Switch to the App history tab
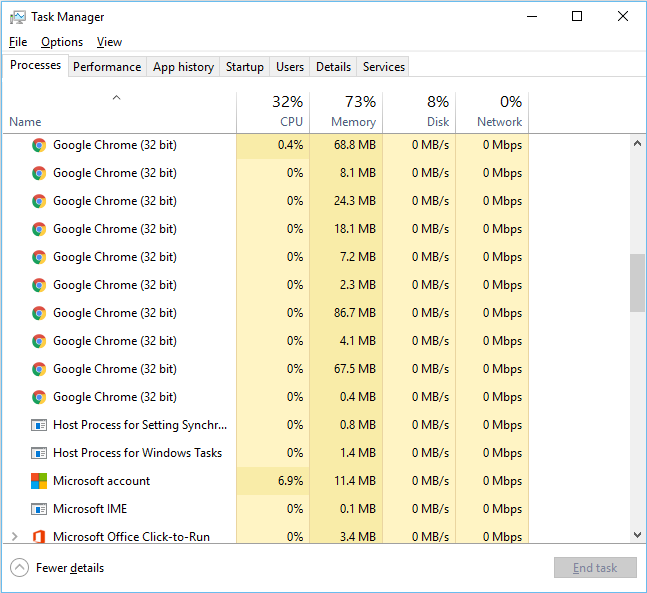 click(x=183, y=67)
